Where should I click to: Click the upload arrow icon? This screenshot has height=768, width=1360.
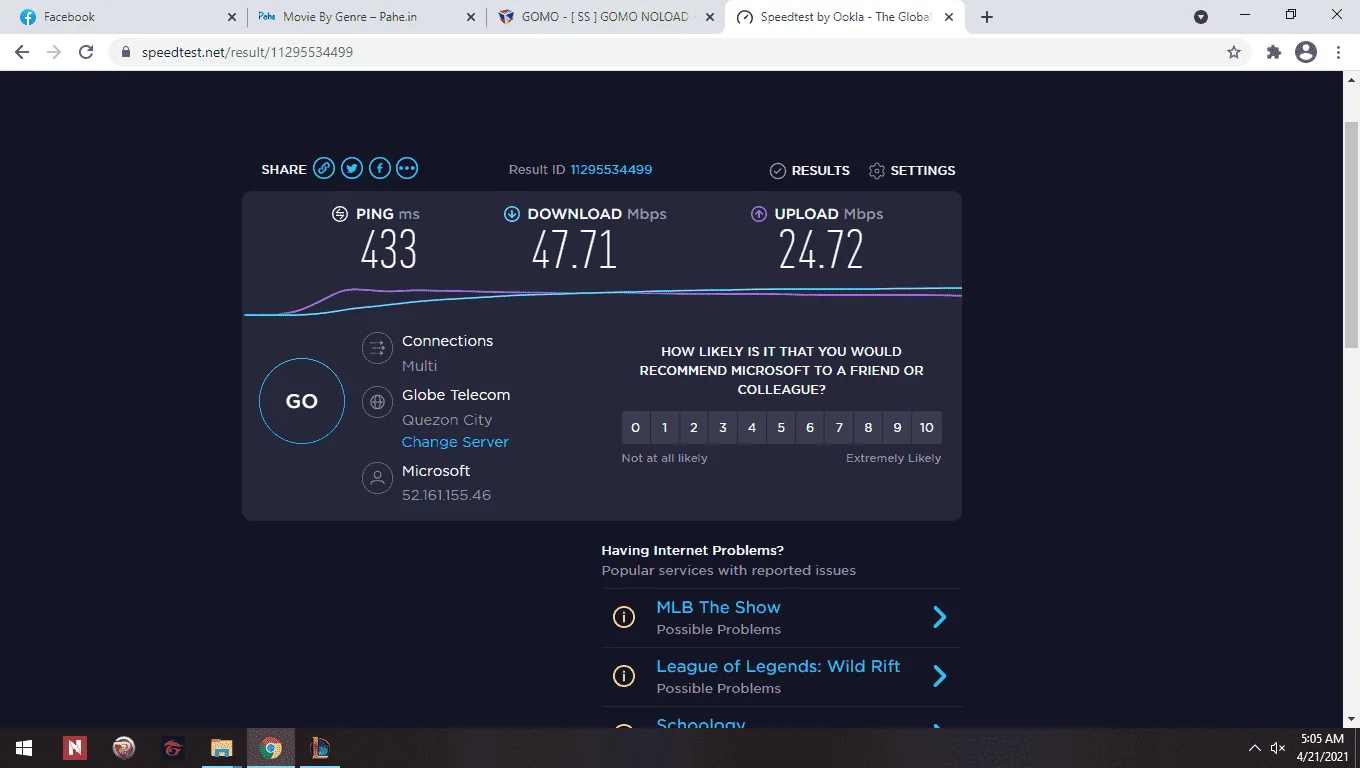758,214
